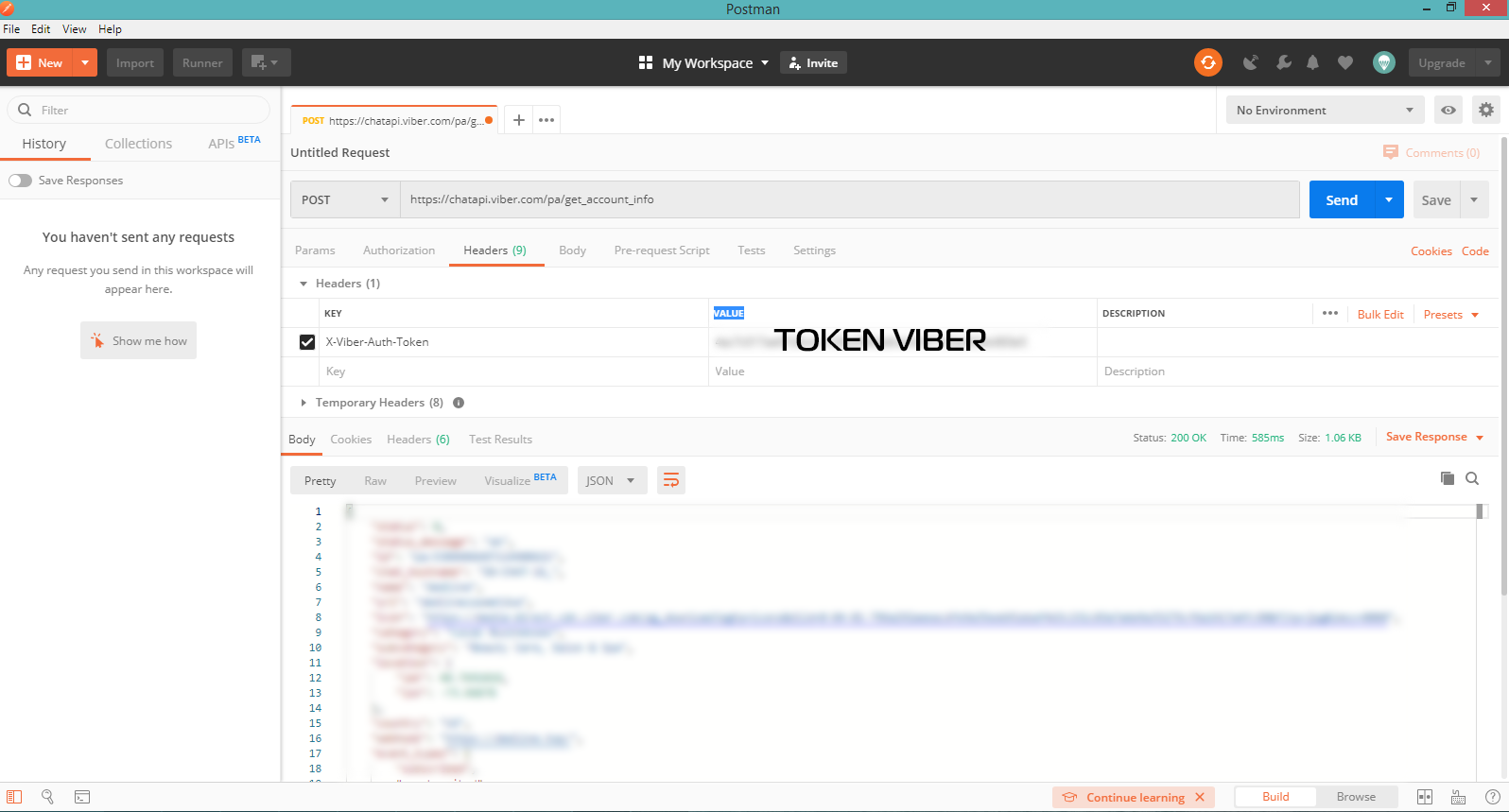Open the Test Results response tab
The width and height of the screenshot is (1509, 812).
click(500, 440)
